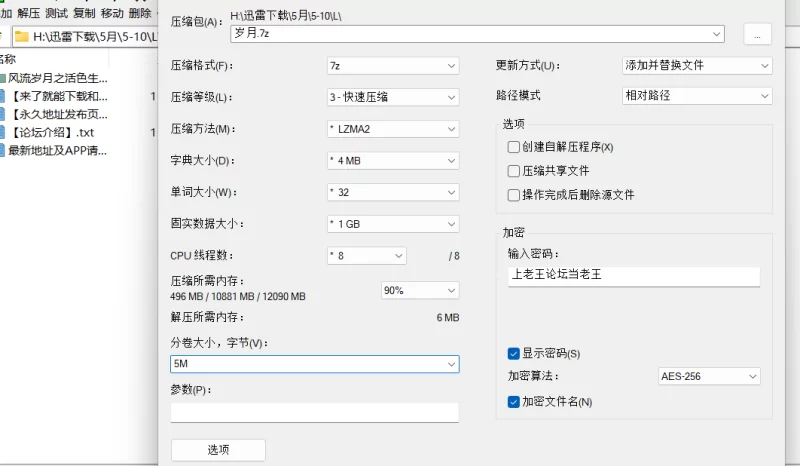The image size is (800, 466).
Task: Open the browse '...' button for archive path
Action: [757, 34]
